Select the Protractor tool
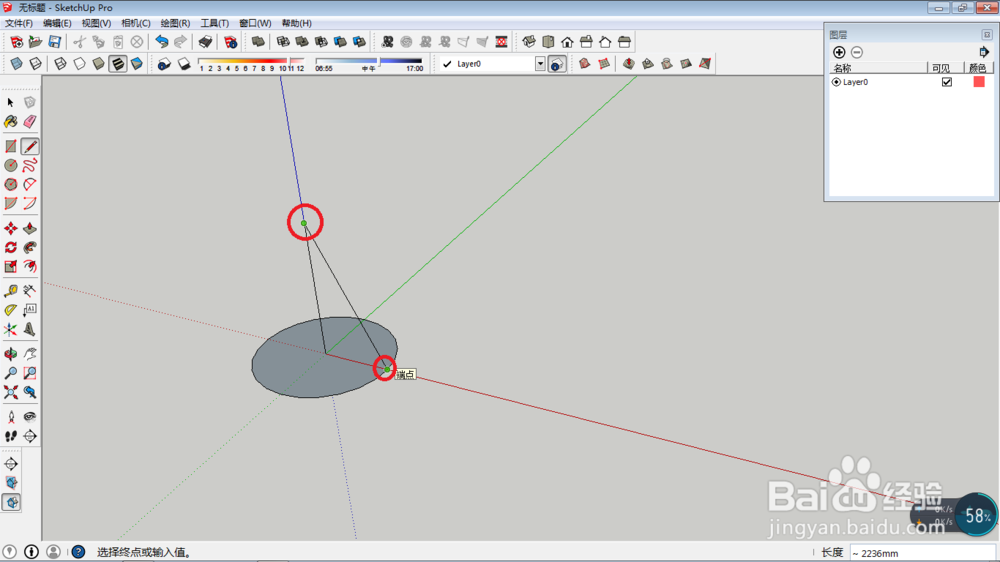 click(x=10, y=310)
